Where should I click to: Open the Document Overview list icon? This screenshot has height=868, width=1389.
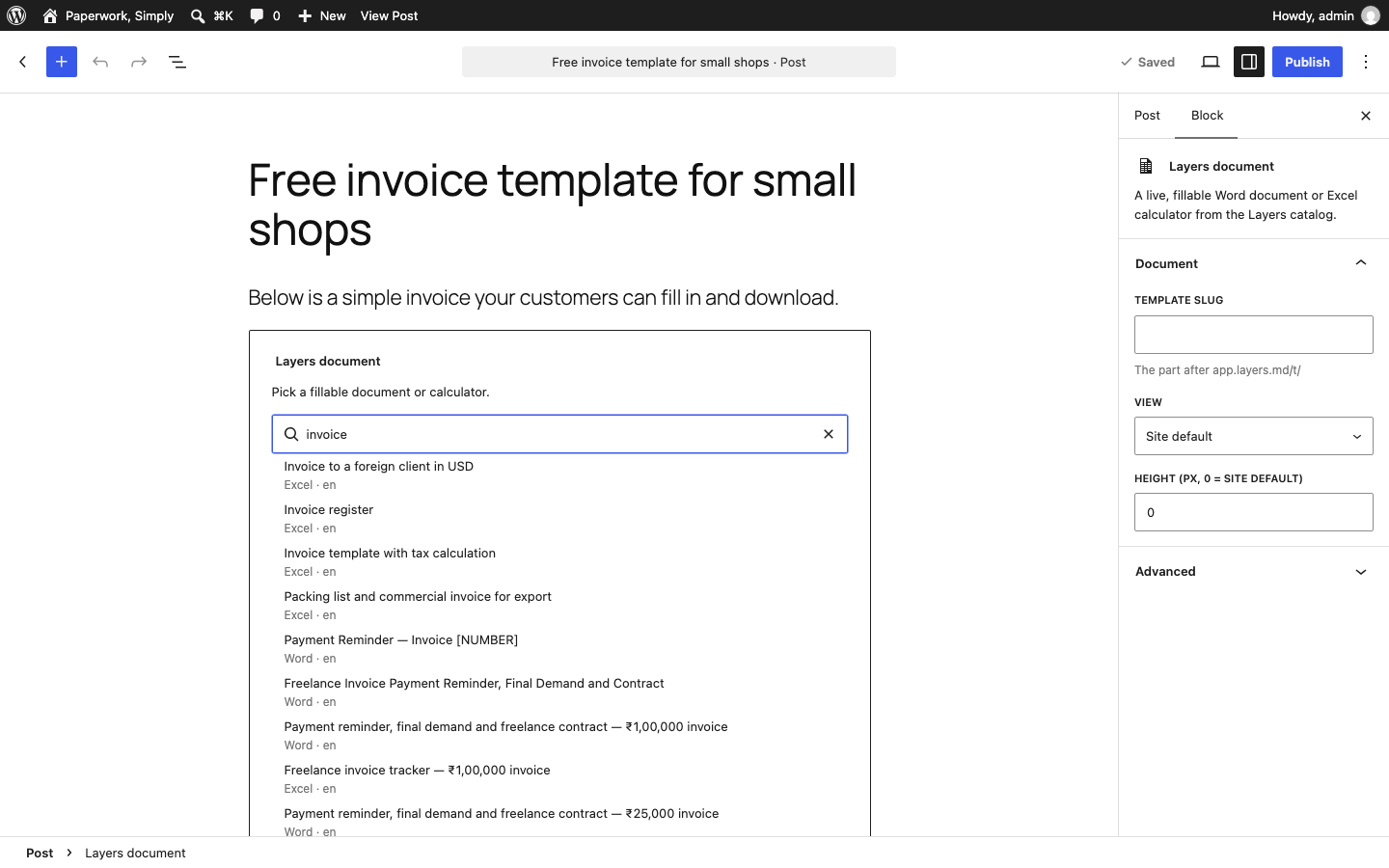[x=177, y=62]
